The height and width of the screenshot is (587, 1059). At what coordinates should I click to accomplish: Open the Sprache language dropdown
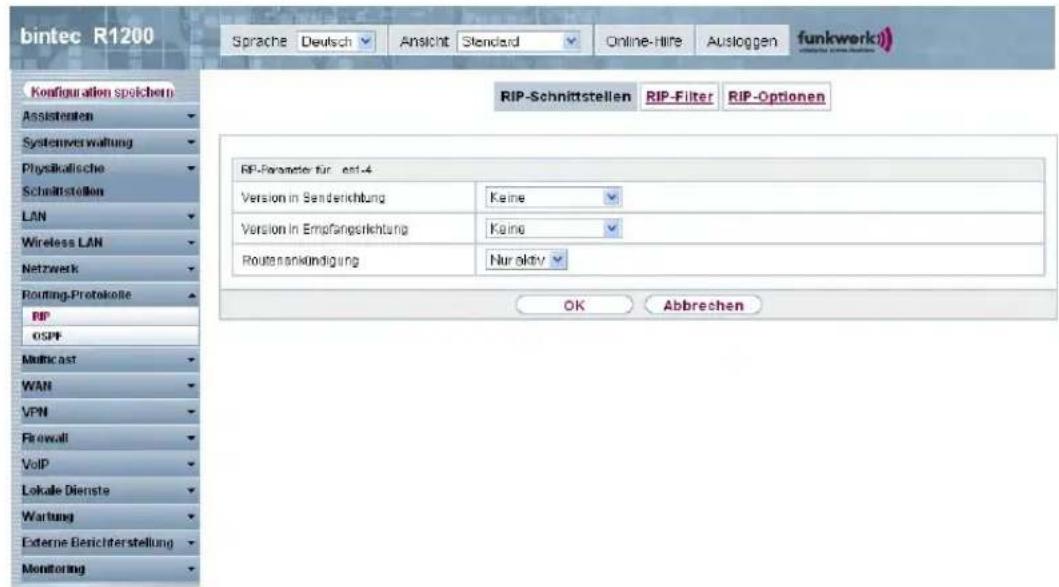336,42
